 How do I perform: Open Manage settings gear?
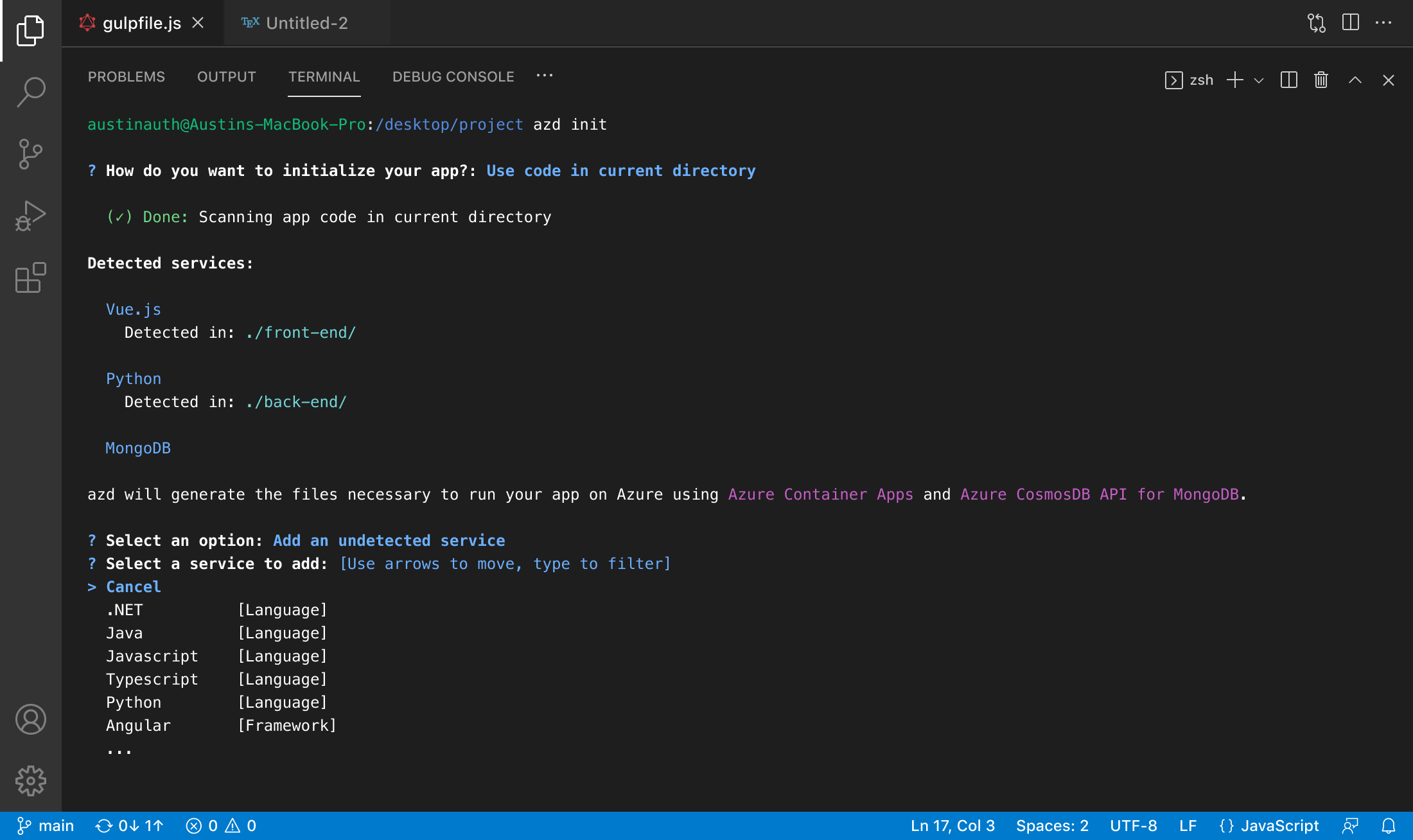(x=30, y=782)
